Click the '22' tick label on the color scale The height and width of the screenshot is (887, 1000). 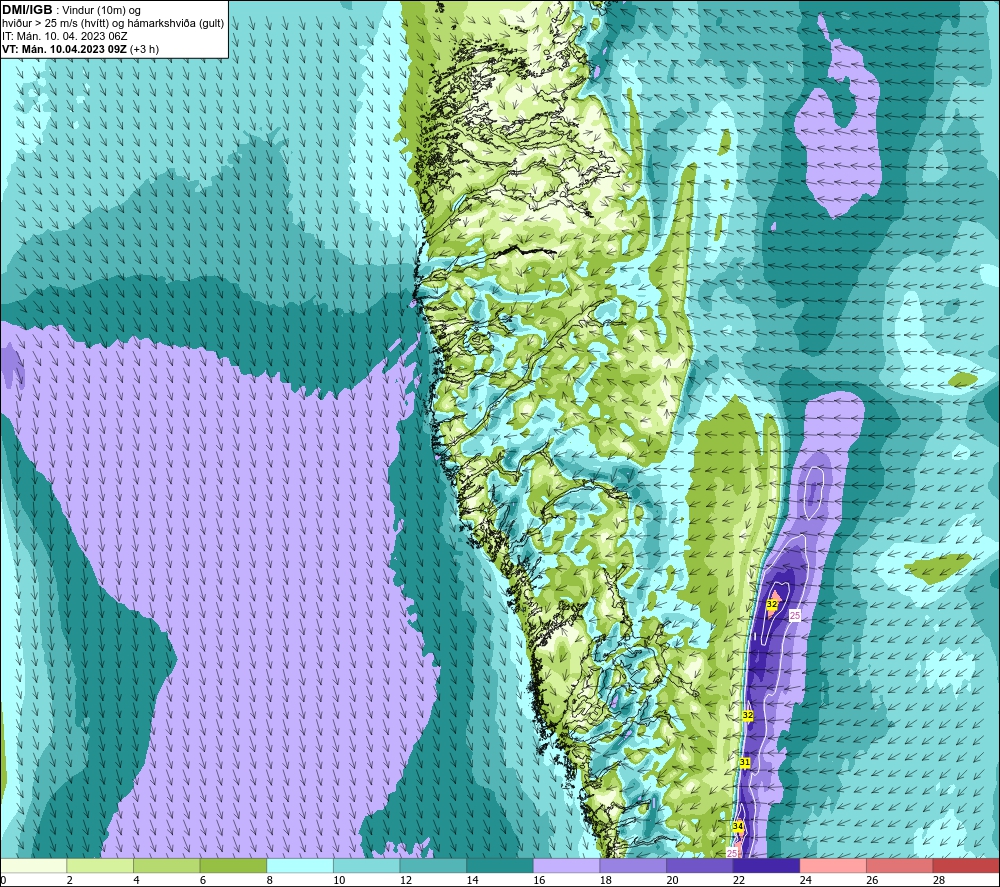click(x=739, y=880)
